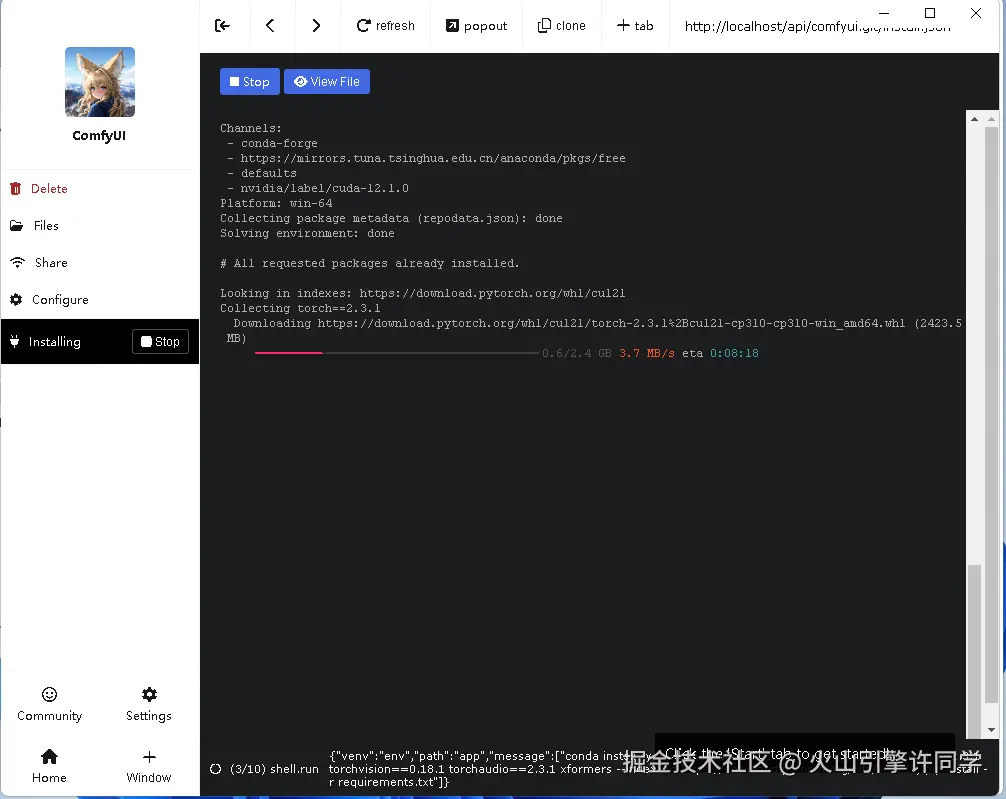
Task: Minimize the window
Action: tap(883, 13)
